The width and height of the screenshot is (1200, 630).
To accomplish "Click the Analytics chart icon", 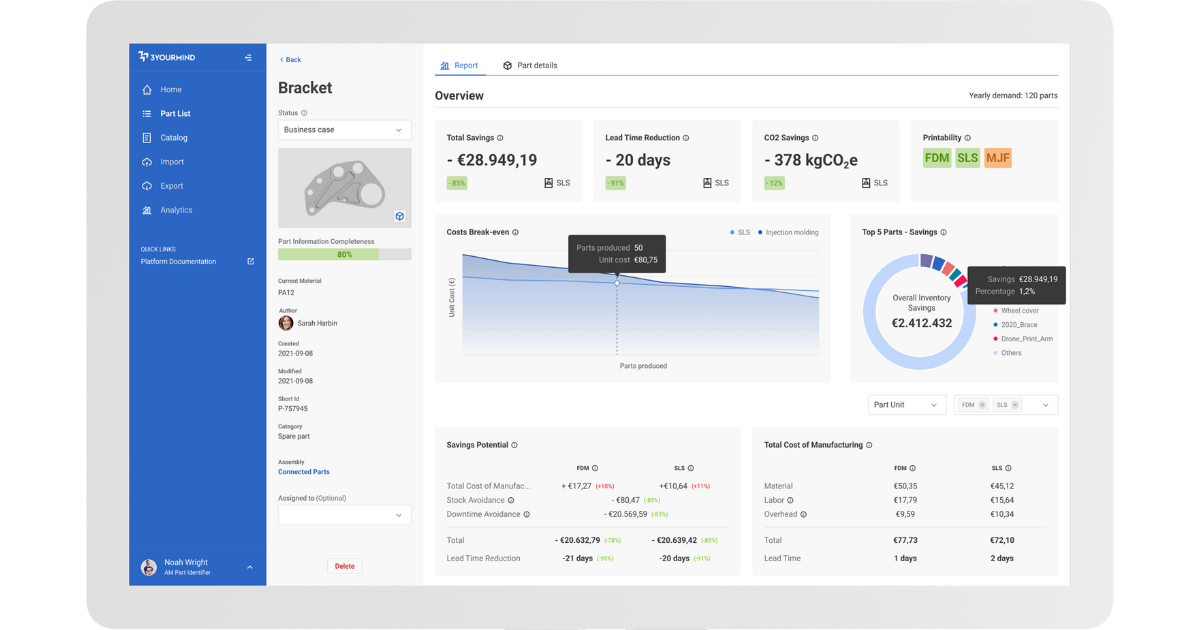I will pos(147,210).
